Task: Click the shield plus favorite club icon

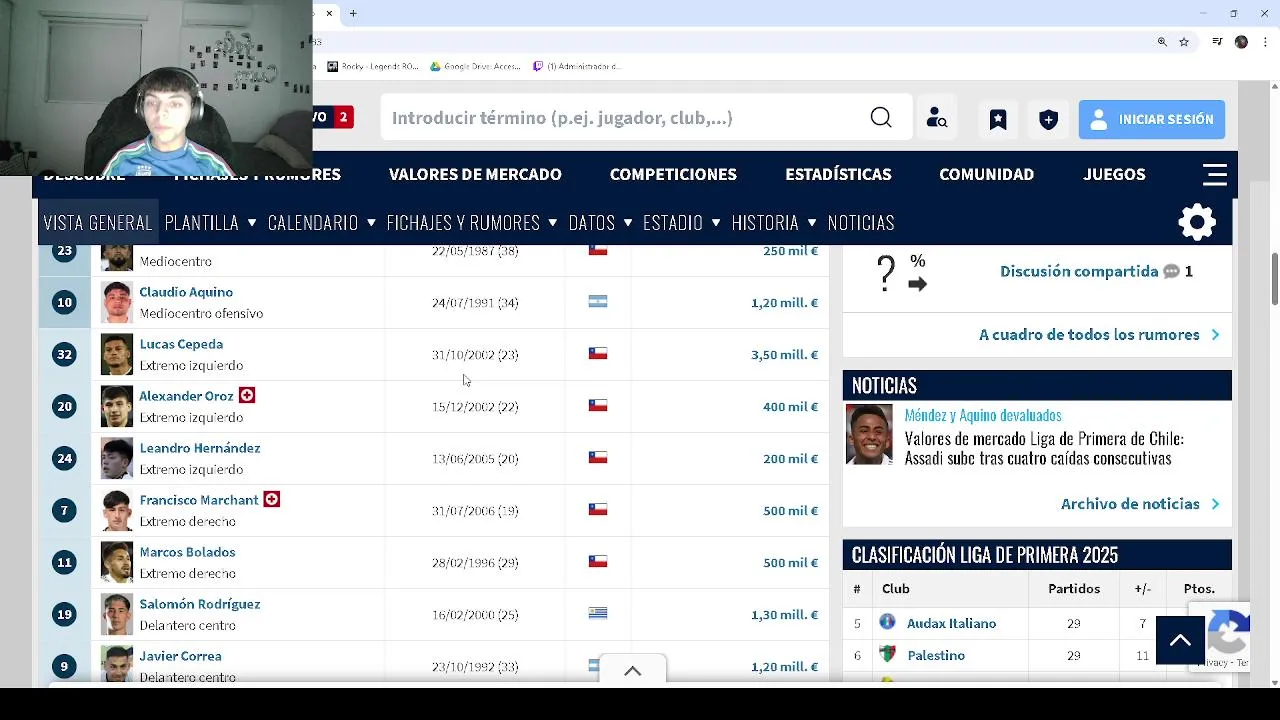Action: [x=1048, y=119]
